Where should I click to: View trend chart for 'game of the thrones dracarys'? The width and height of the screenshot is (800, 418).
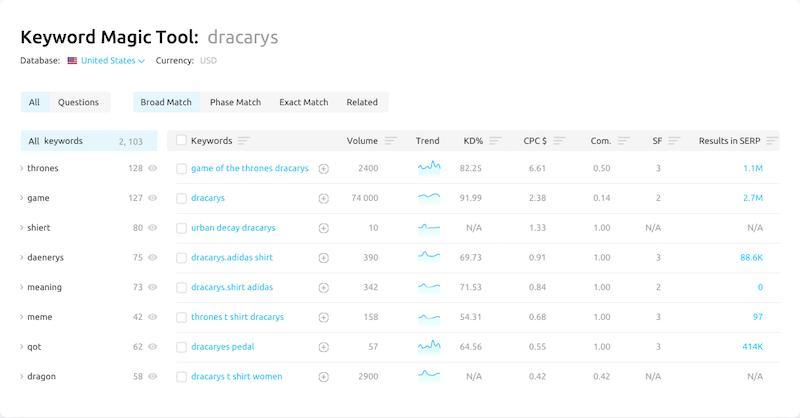coord(429,167)
